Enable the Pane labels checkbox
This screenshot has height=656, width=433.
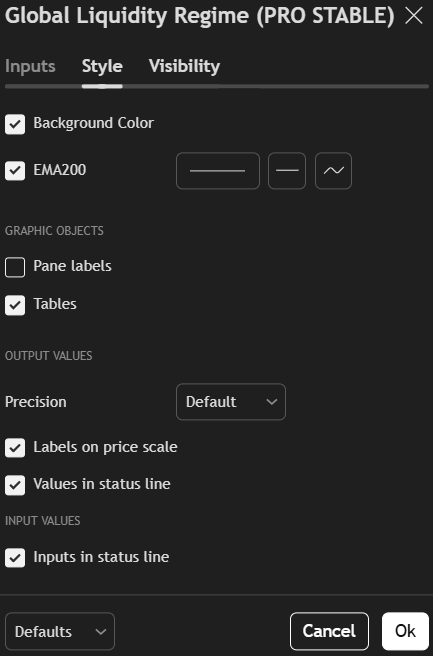[x=15, y=267]
